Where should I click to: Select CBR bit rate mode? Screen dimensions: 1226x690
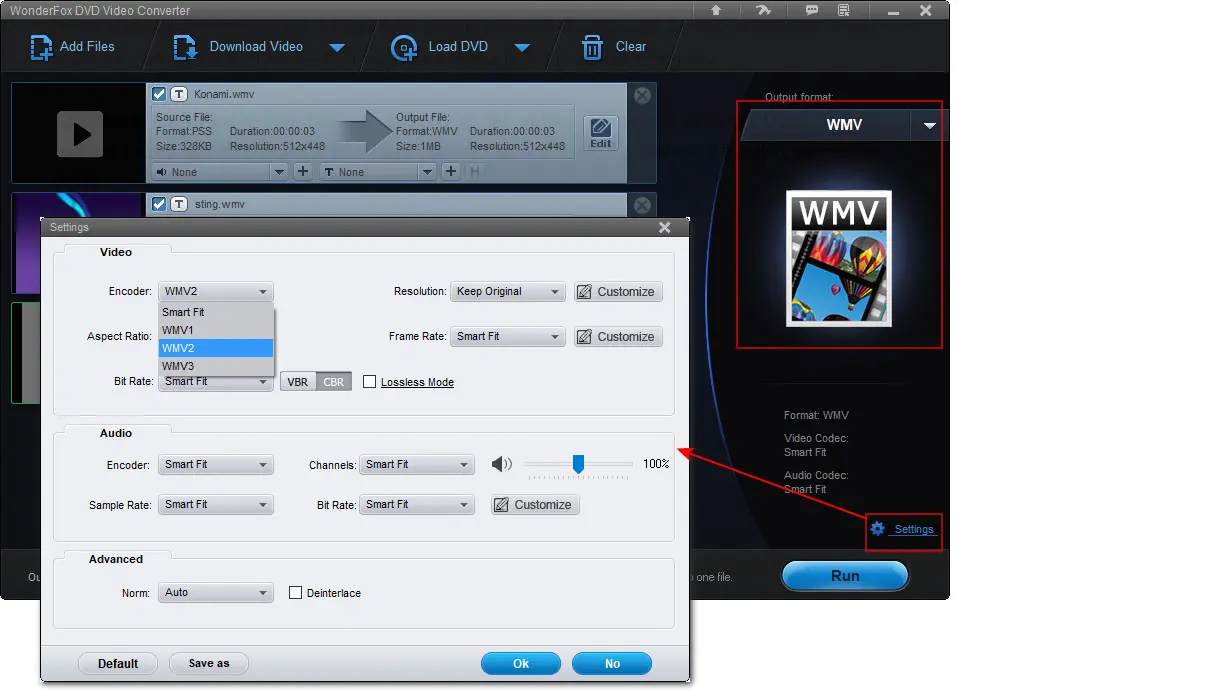point(334,382)
